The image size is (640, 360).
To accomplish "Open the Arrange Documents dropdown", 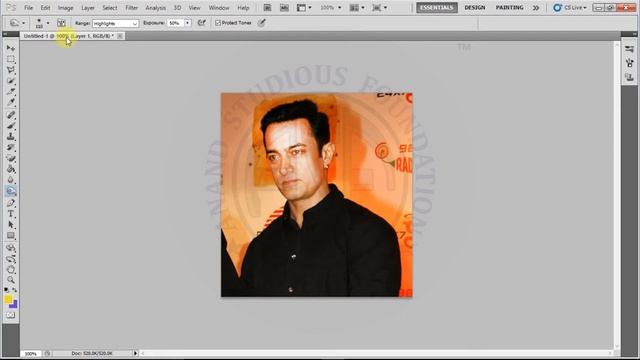I will [357, 7].
